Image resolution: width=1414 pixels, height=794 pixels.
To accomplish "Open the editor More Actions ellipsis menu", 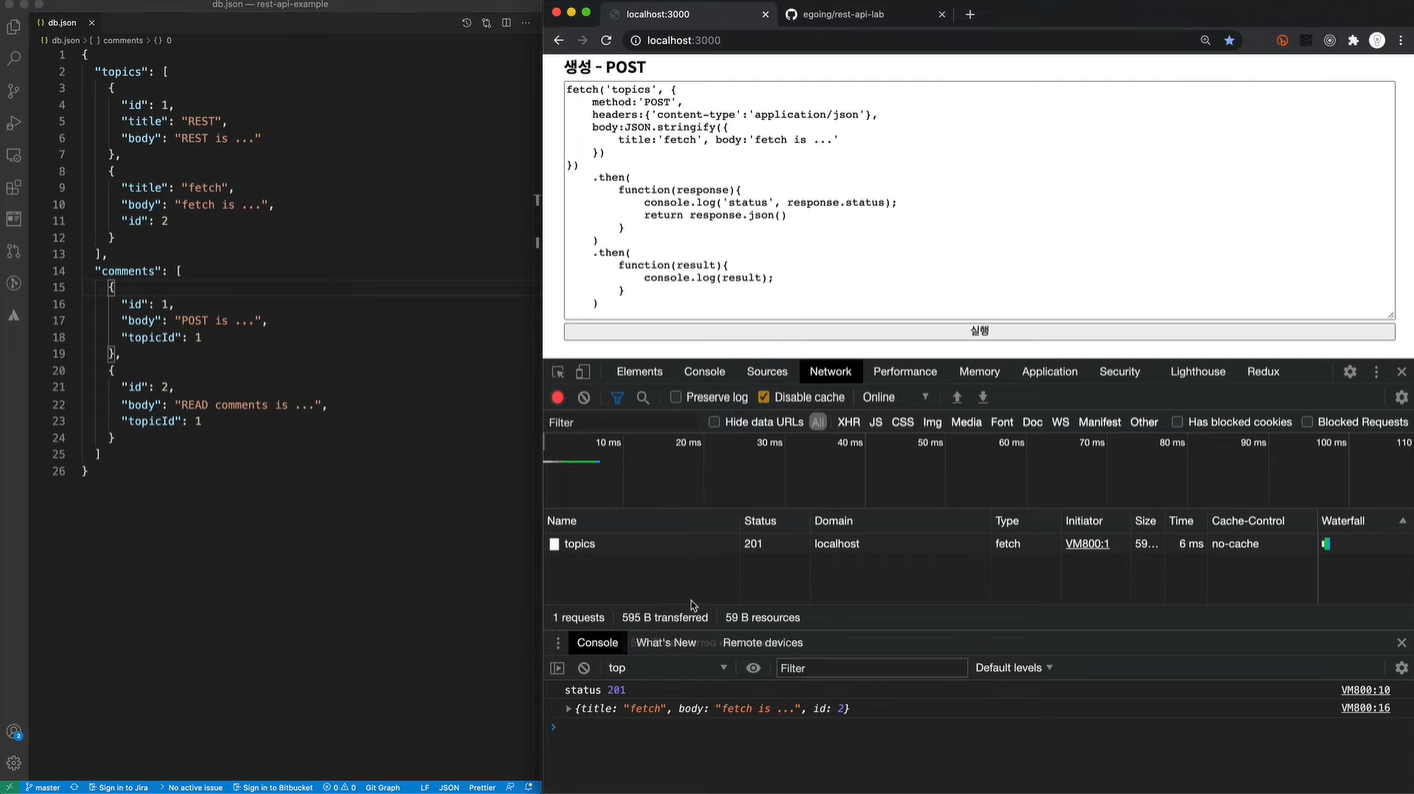I will click(526, 22).
